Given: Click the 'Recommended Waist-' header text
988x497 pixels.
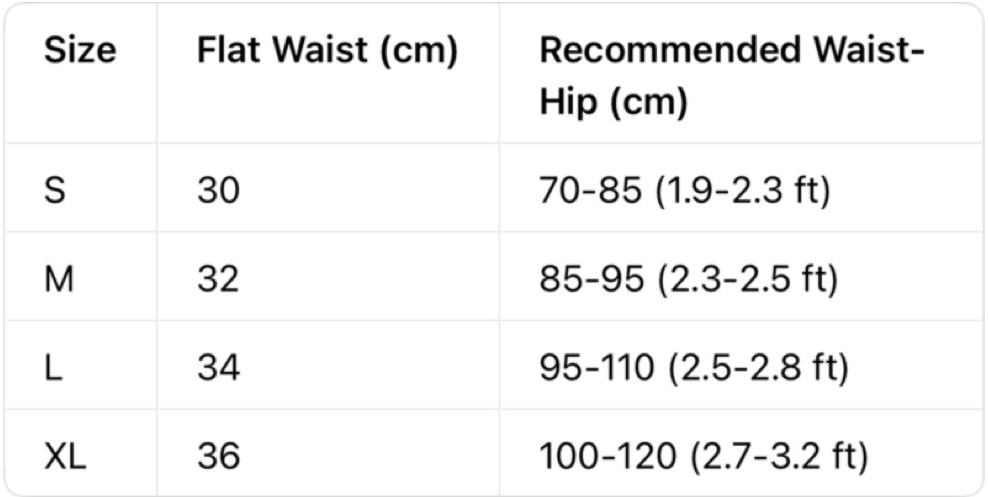Looking at the screenshot, I should coord(731,51).
